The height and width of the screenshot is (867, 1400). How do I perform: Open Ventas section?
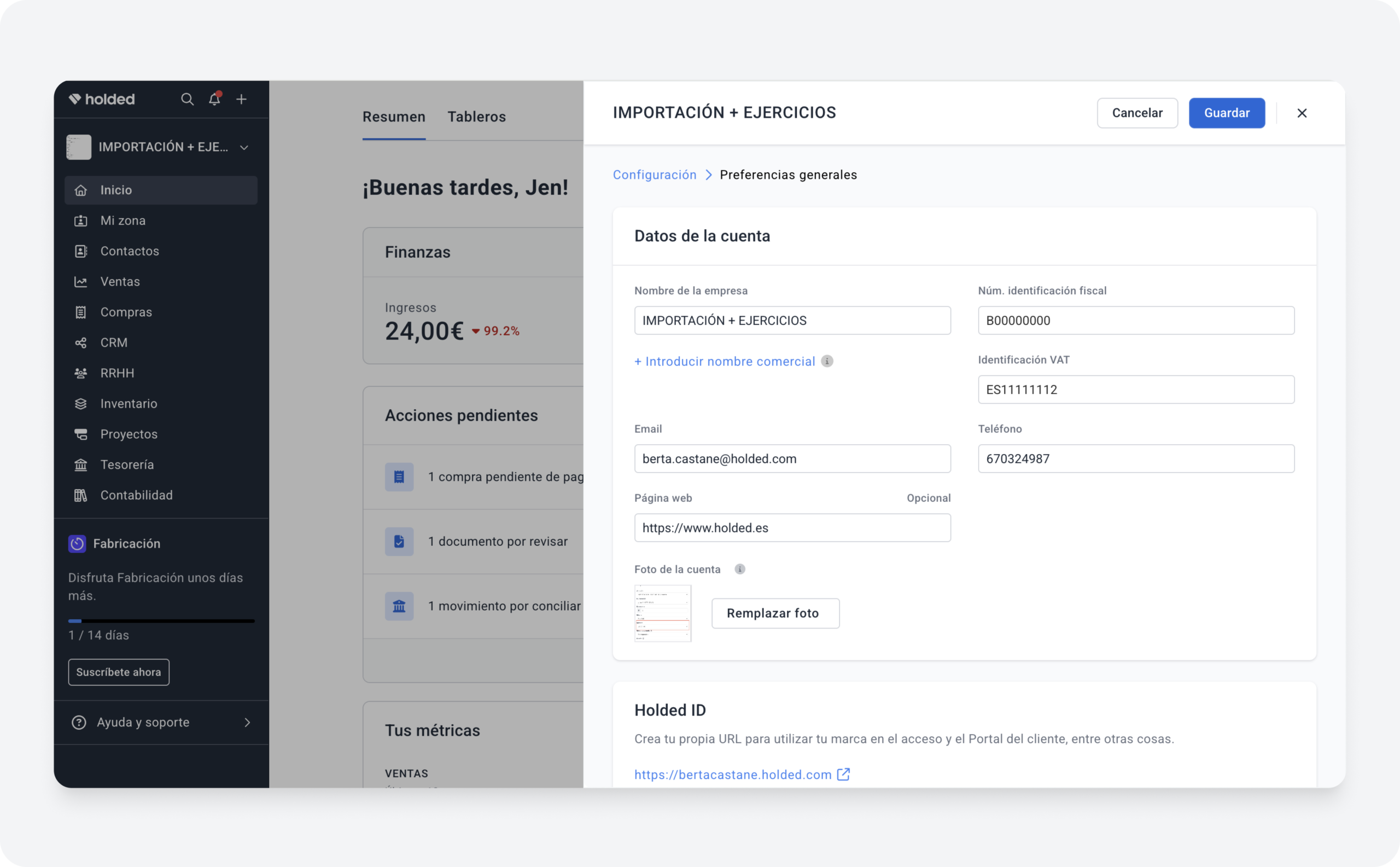161,282
